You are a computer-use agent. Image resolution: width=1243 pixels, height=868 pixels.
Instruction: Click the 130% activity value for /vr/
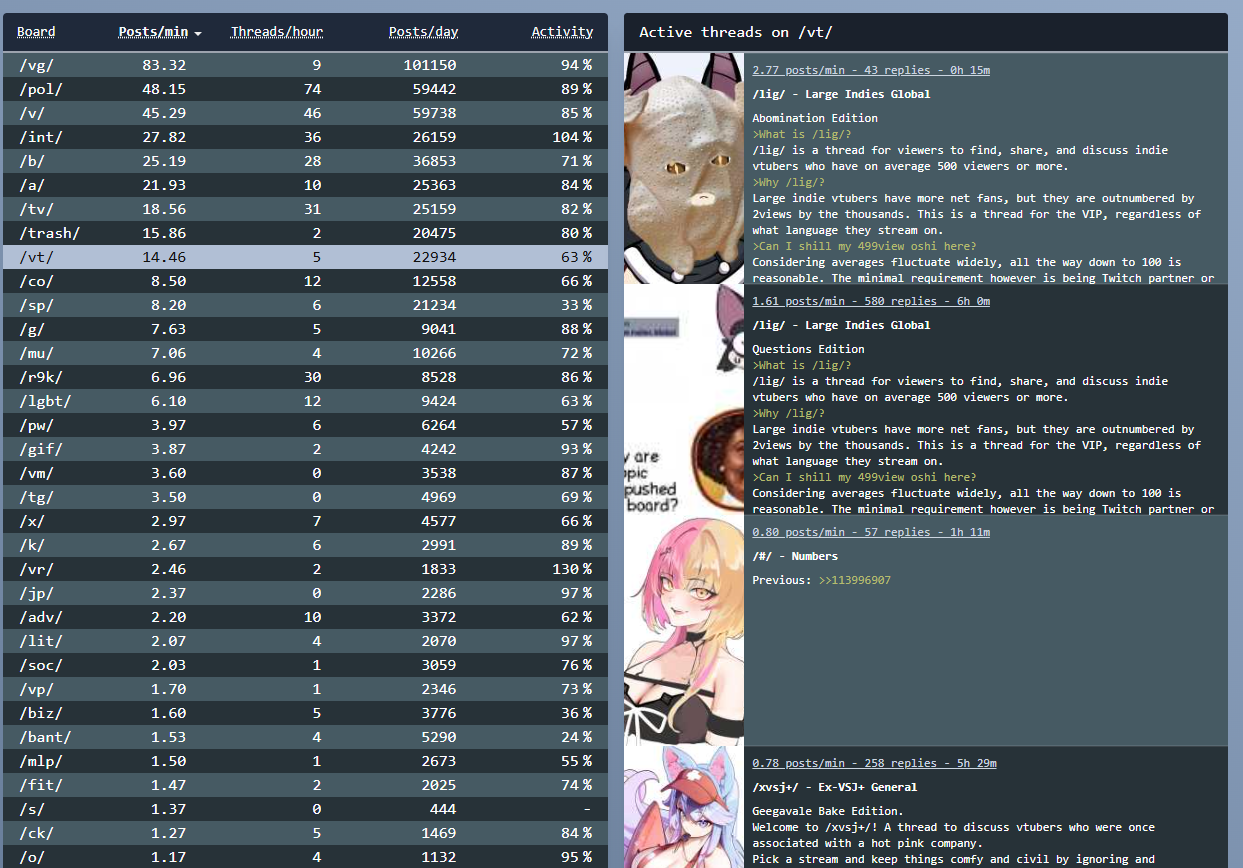click(571, 569)
